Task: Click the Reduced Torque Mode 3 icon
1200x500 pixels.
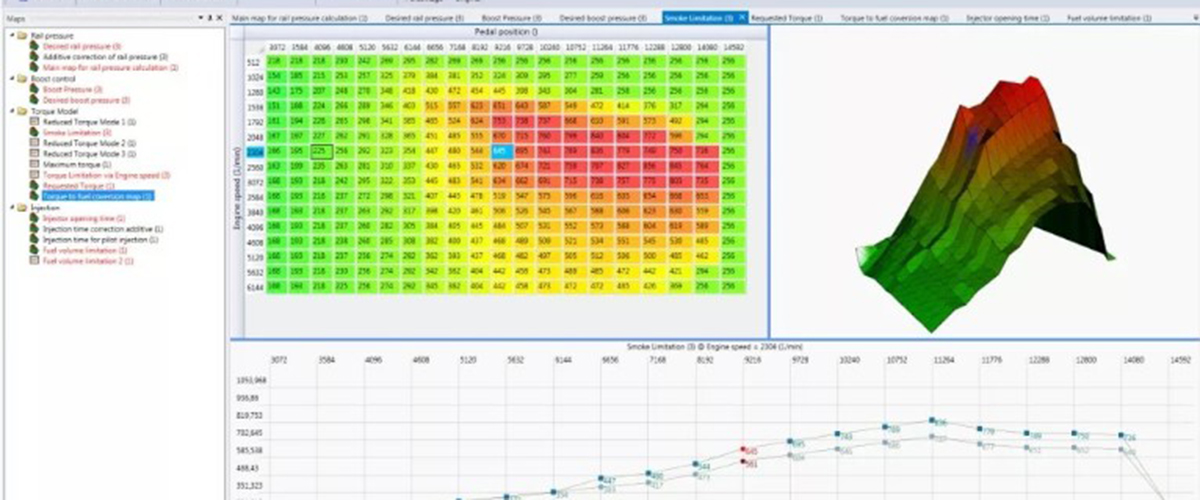Action: click(34, 153)
